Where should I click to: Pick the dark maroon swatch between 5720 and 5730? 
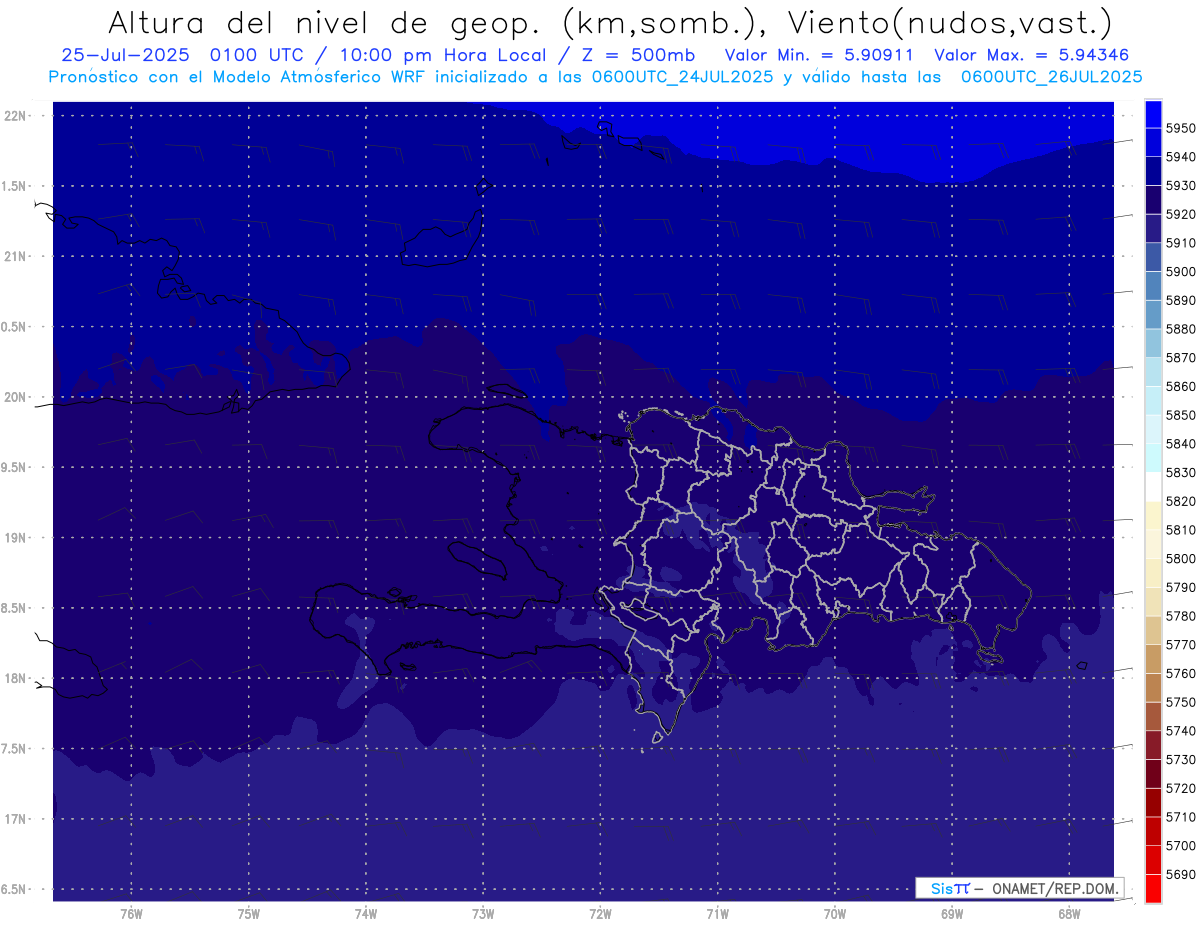click(x=1153, y=774)
